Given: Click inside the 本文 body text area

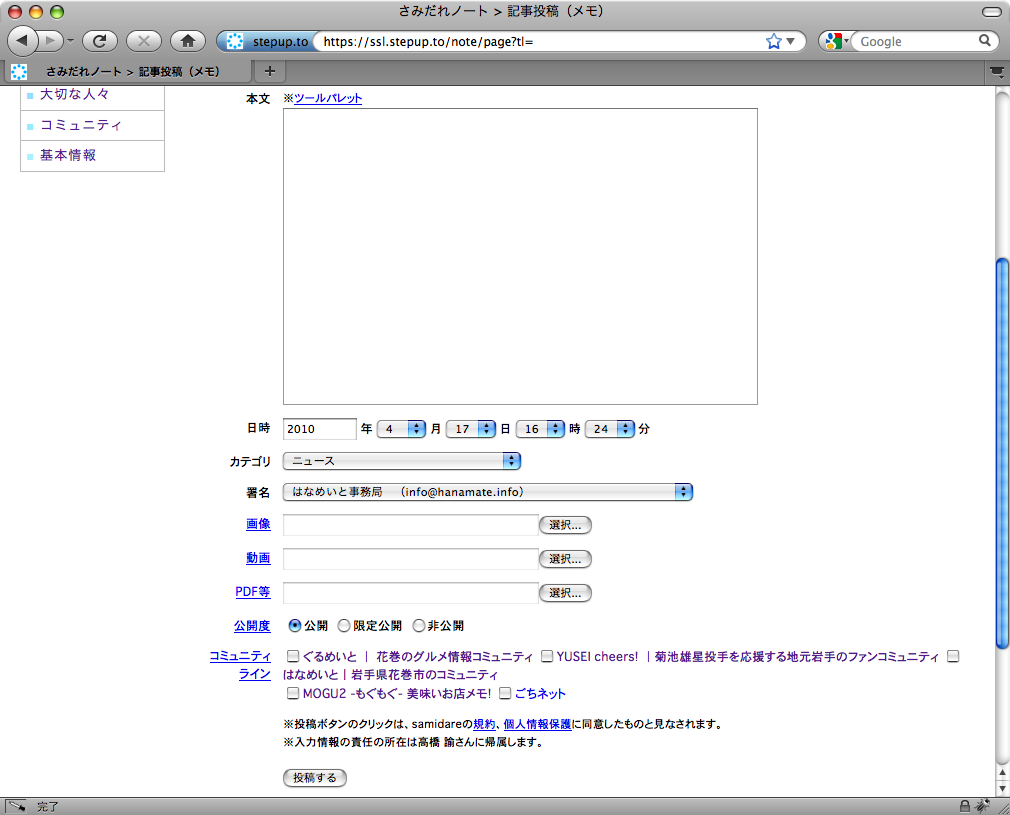Looking at the screenshot, I should click(520, 256).
